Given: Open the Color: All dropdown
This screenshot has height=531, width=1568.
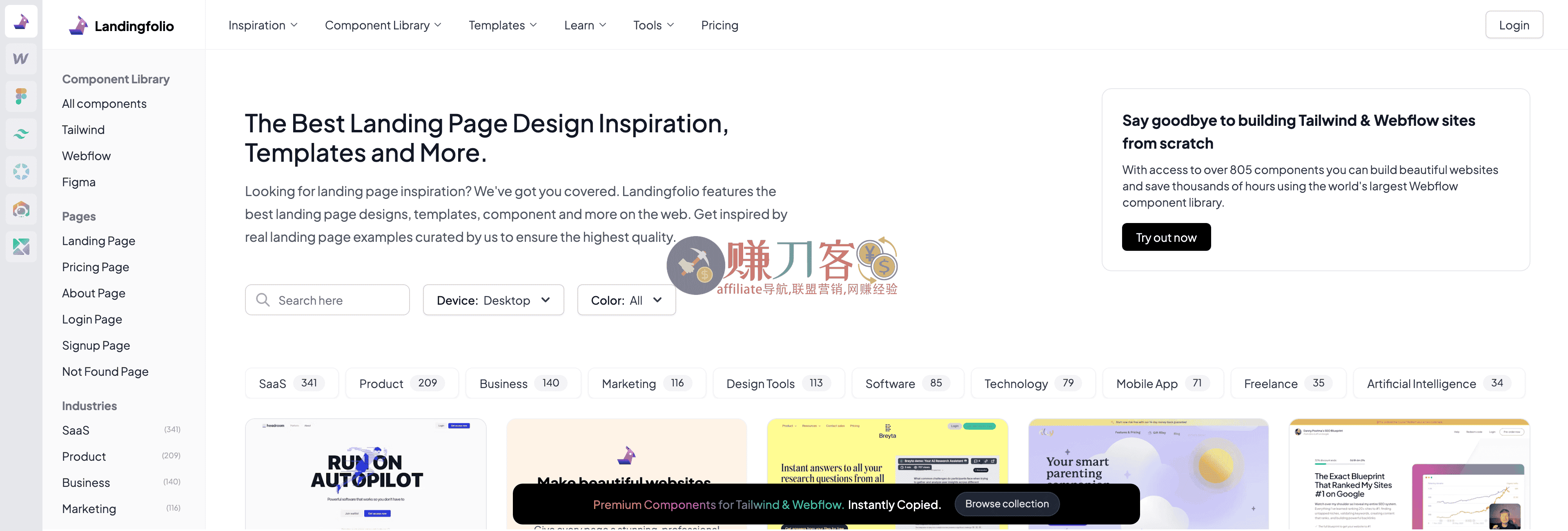Looking at the screenshot, I should pyautogui.click(x=626, y=300).
